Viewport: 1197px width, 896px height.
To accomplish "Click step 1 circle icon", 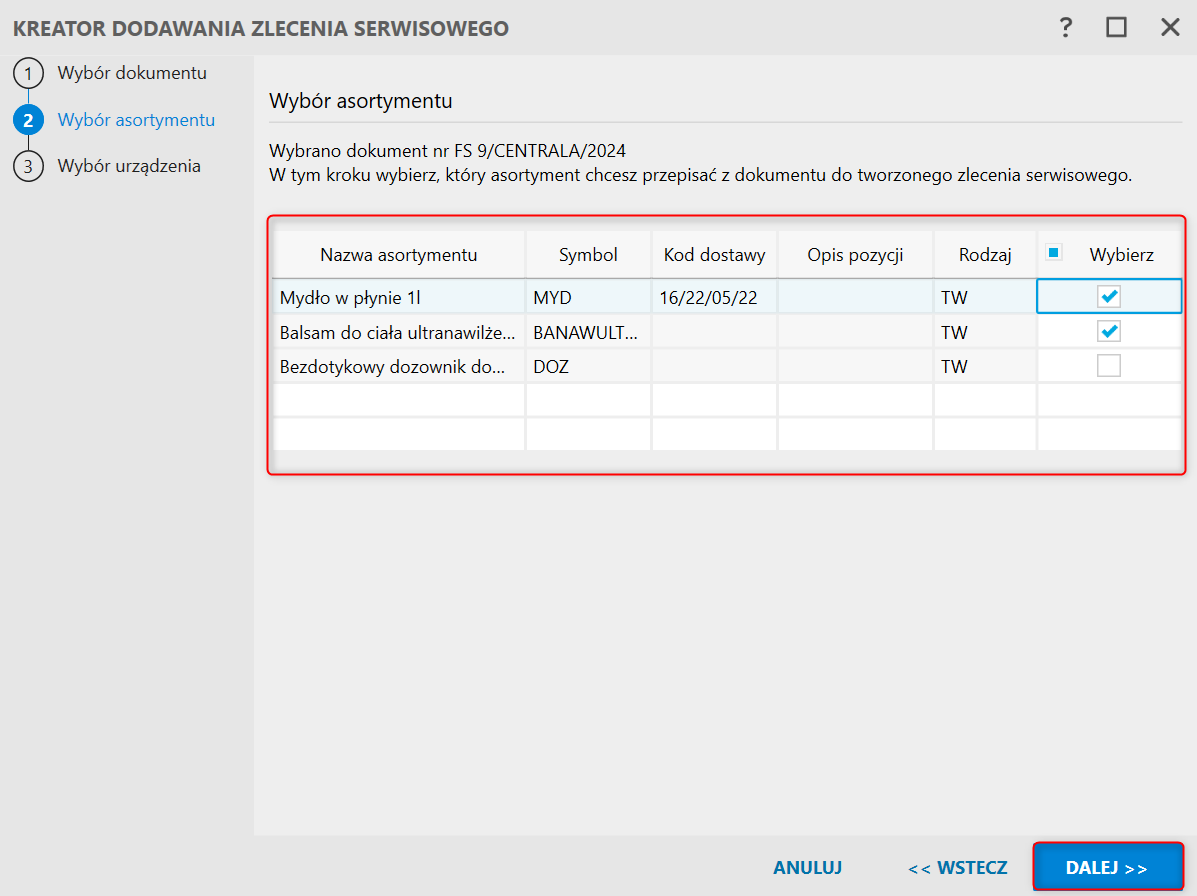I will (x=28, y=74).
